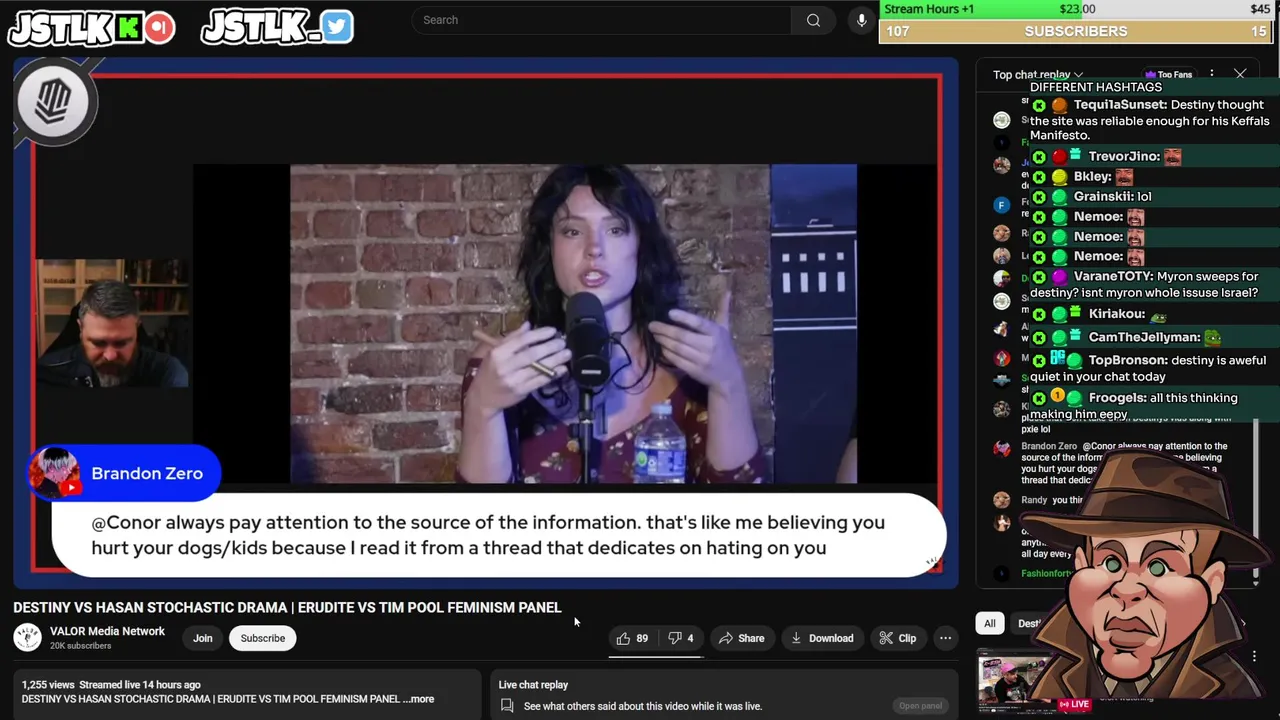This screenshot has width=1280, height=720.
Task: Click the Froogels username in chat overlay
Action: click(x=1114, y=398)
